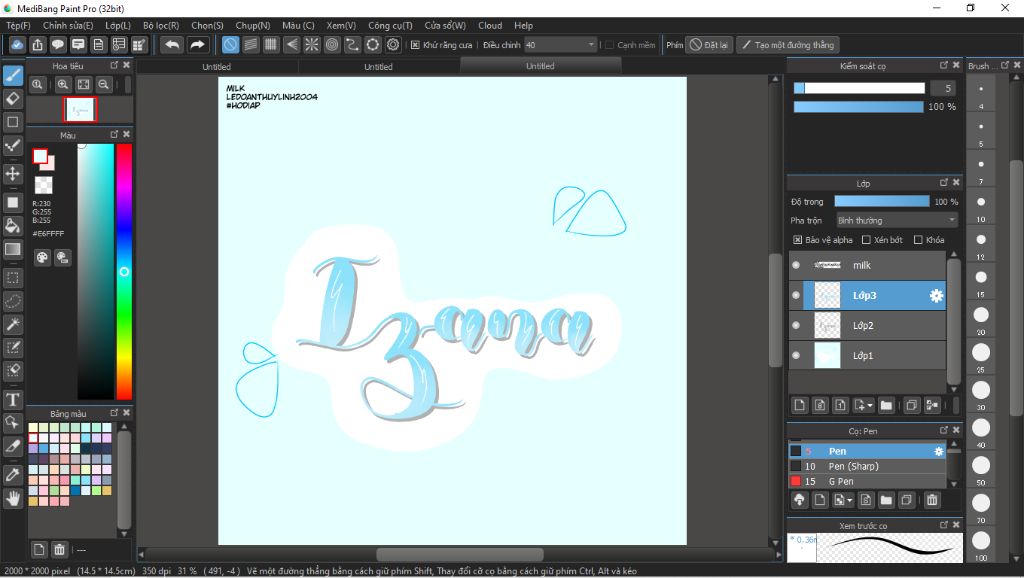
Task: Hide the milk layer
Action: (795, 265)
